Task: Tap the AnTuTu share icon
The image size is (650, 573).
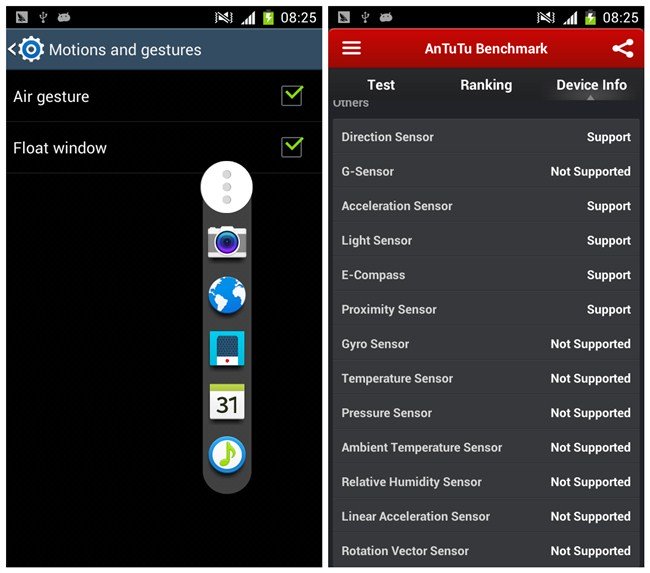Action: pyautogui.click(x=622, y=48)
